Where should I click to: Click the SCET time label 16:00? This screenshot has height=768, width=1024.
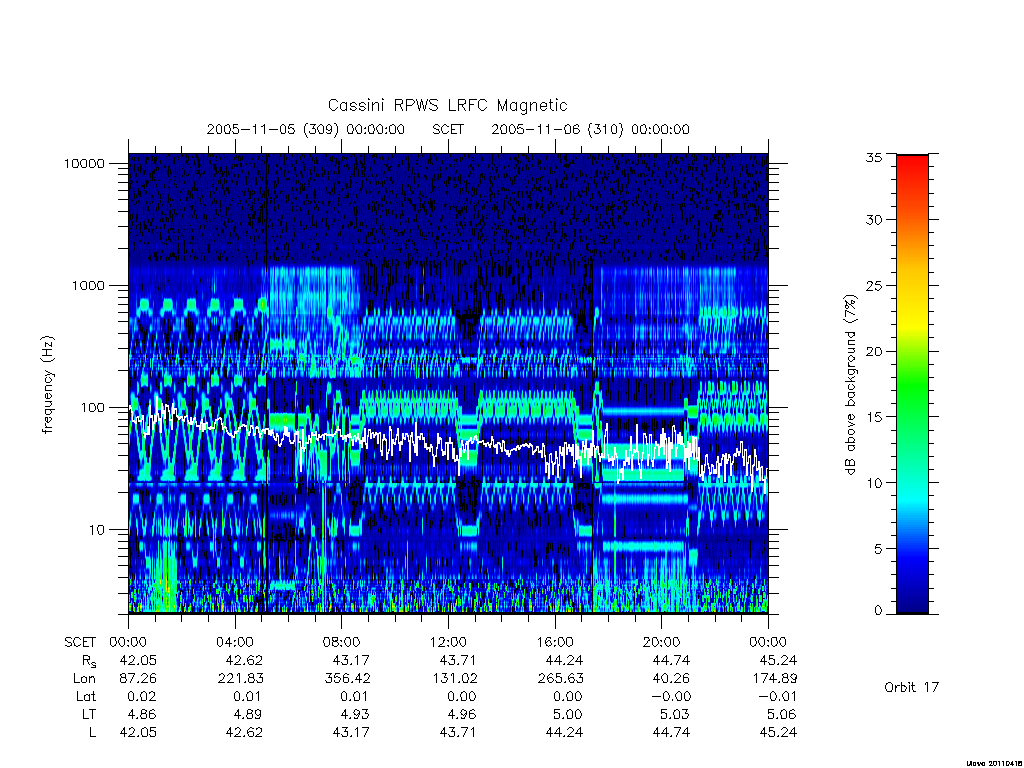coord(554,643)
